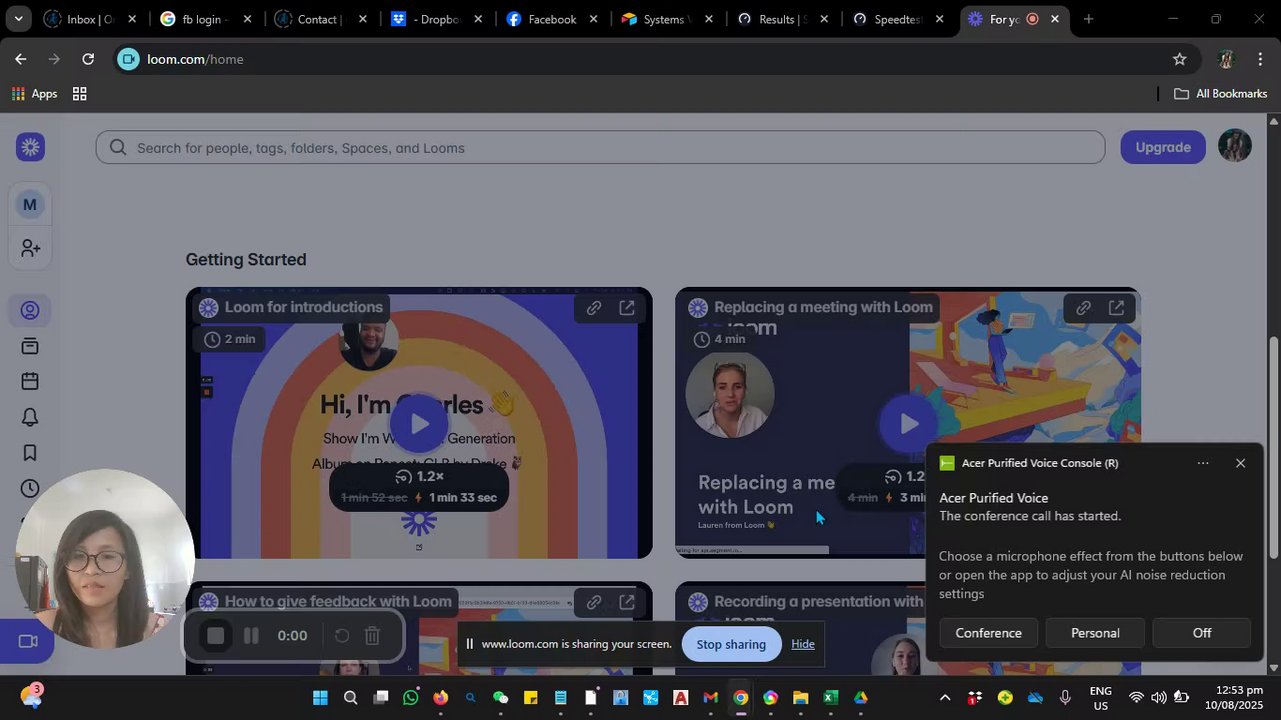Open the Apps shortcut in bookmarks bar
The height and width of the screenshot is (720, 1281).
tap(34, 93)
